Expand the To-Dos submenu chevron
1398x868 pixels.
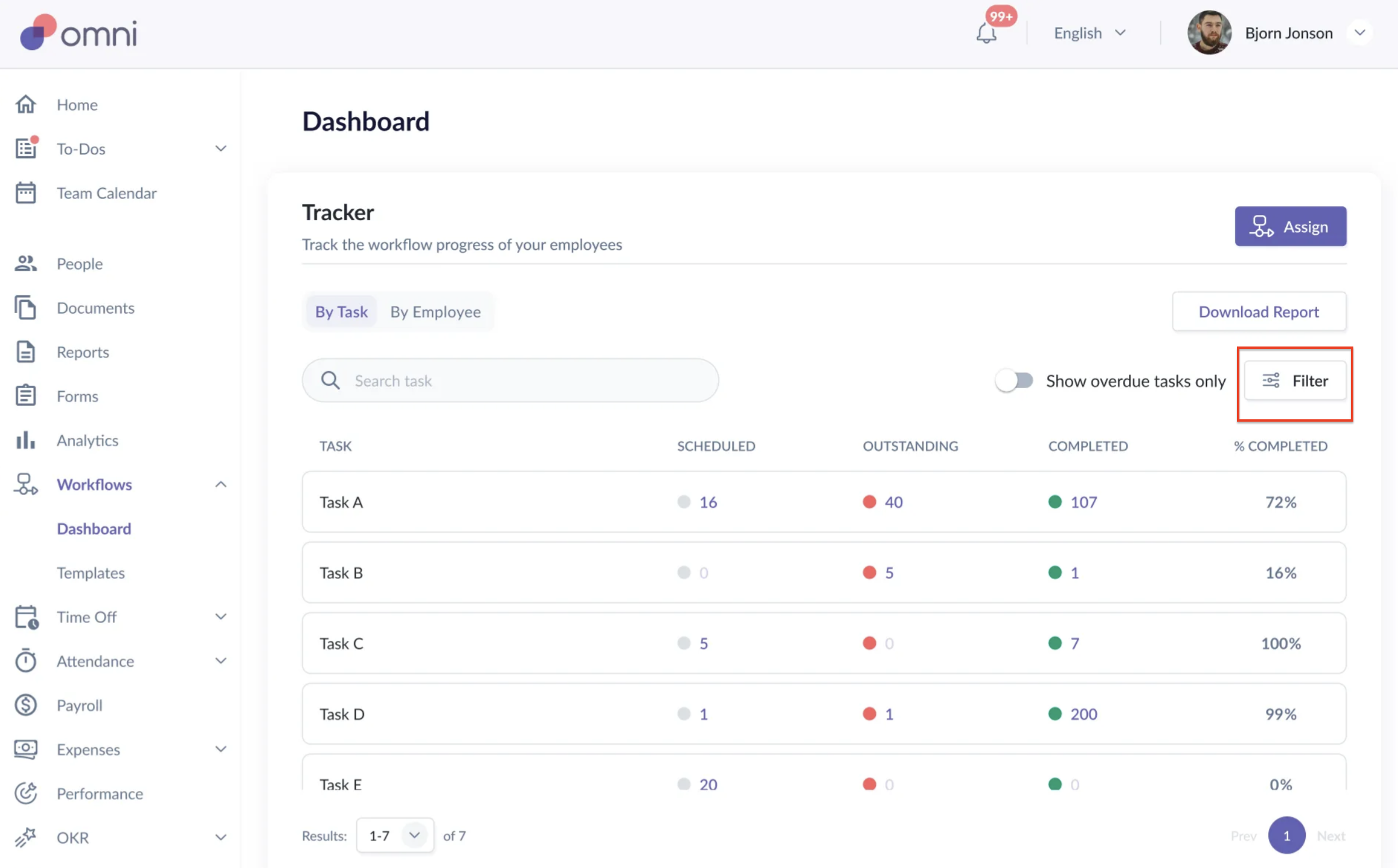click(220, 149)
